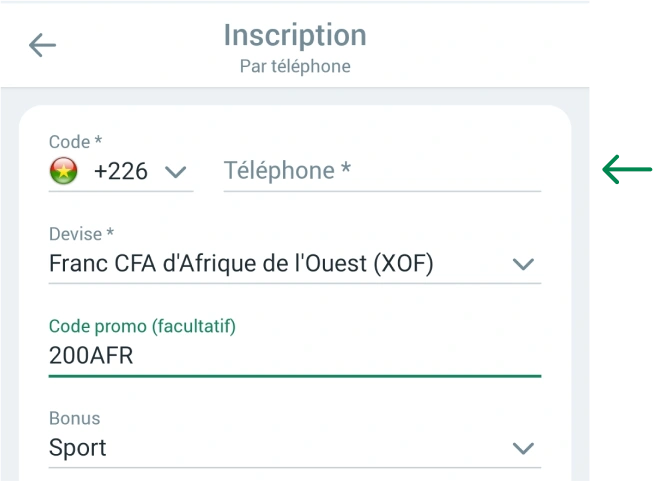This screenshot has width=653, height=481.
Task: Click the "Devise *" field label
Action: [81, 234]
